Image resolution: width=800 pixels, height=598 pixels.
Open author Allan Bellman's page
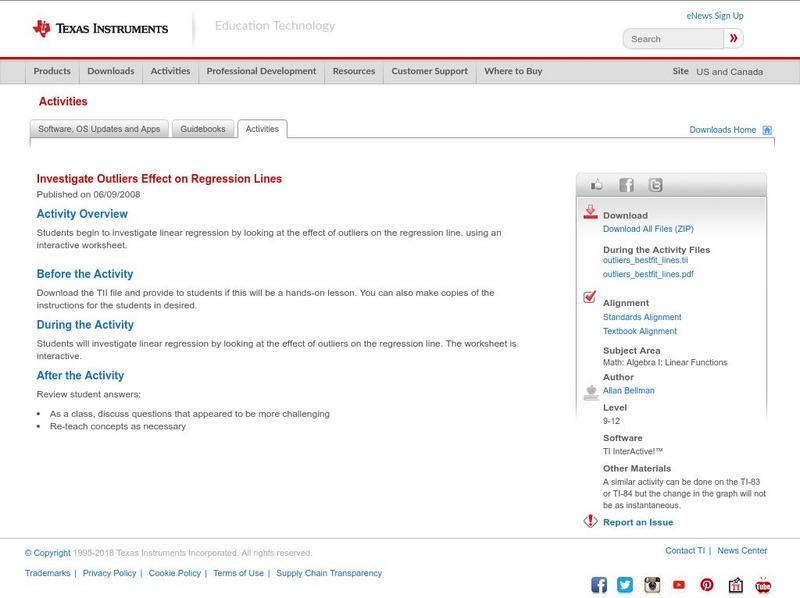click(629, 390)
